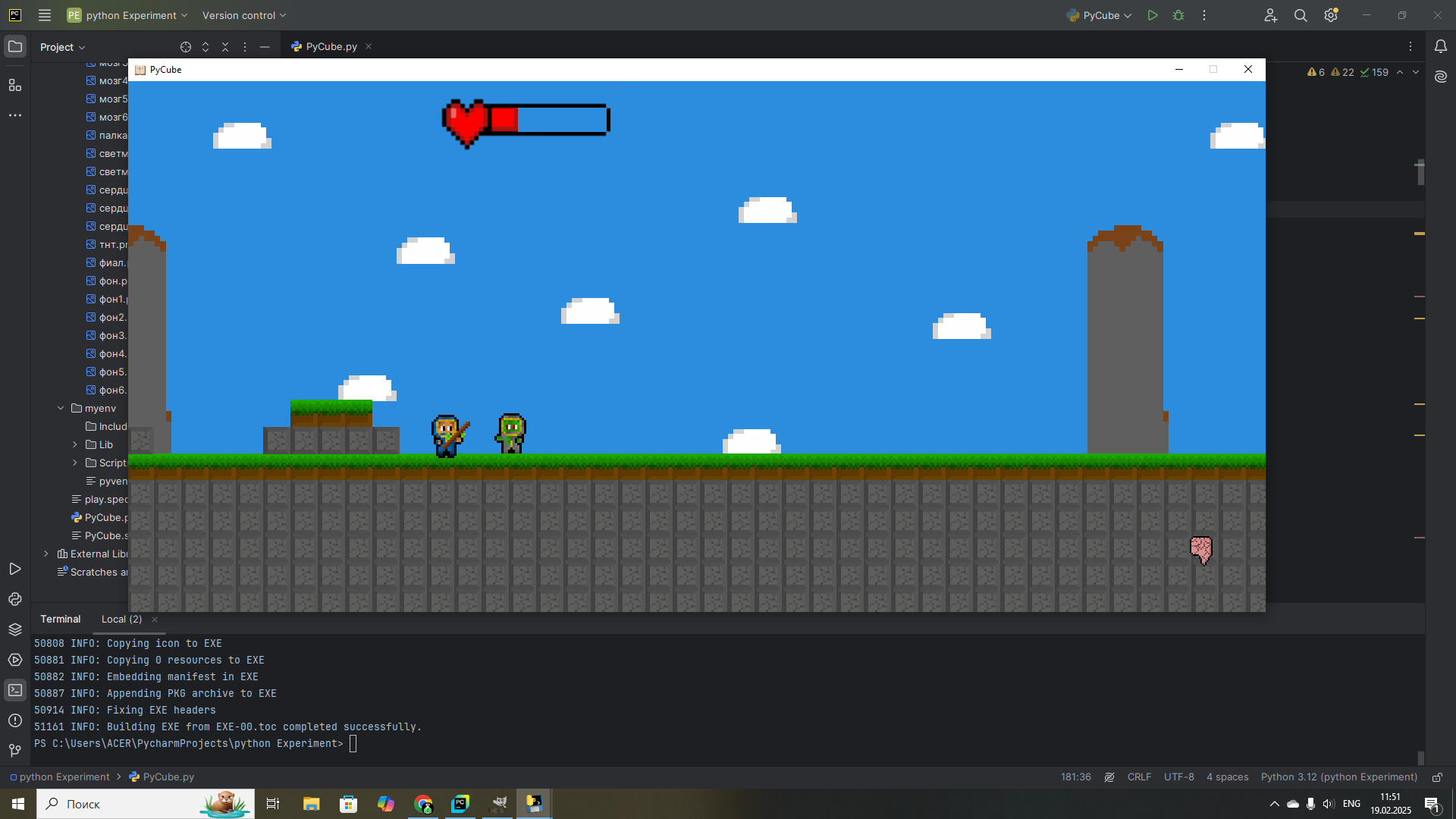This screenshot has height=819, width=1456.
Task: Open the IDE notifications bell
Action: (1441, 46)
